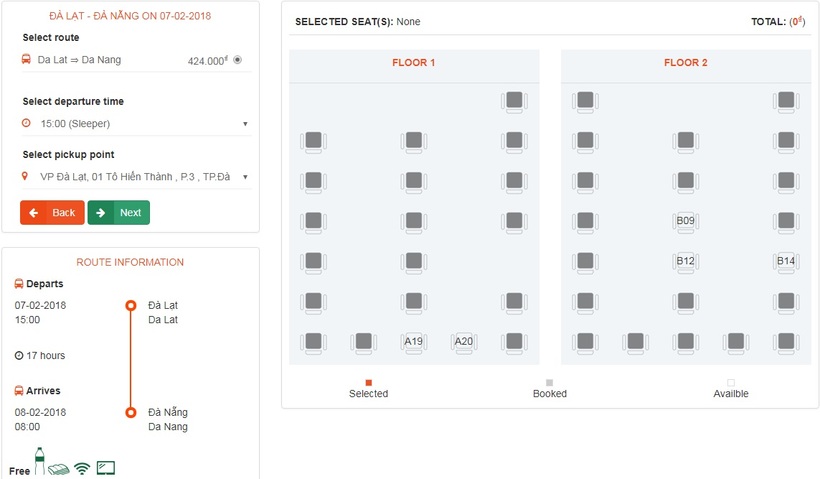
Task: Click the Đà Nẵng arrival marker on route line
Action: 131,413
